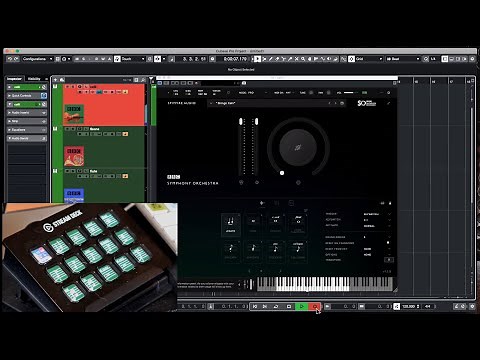
Task: Open track presets beside the plus icon
Action: (x=62, y=80)
